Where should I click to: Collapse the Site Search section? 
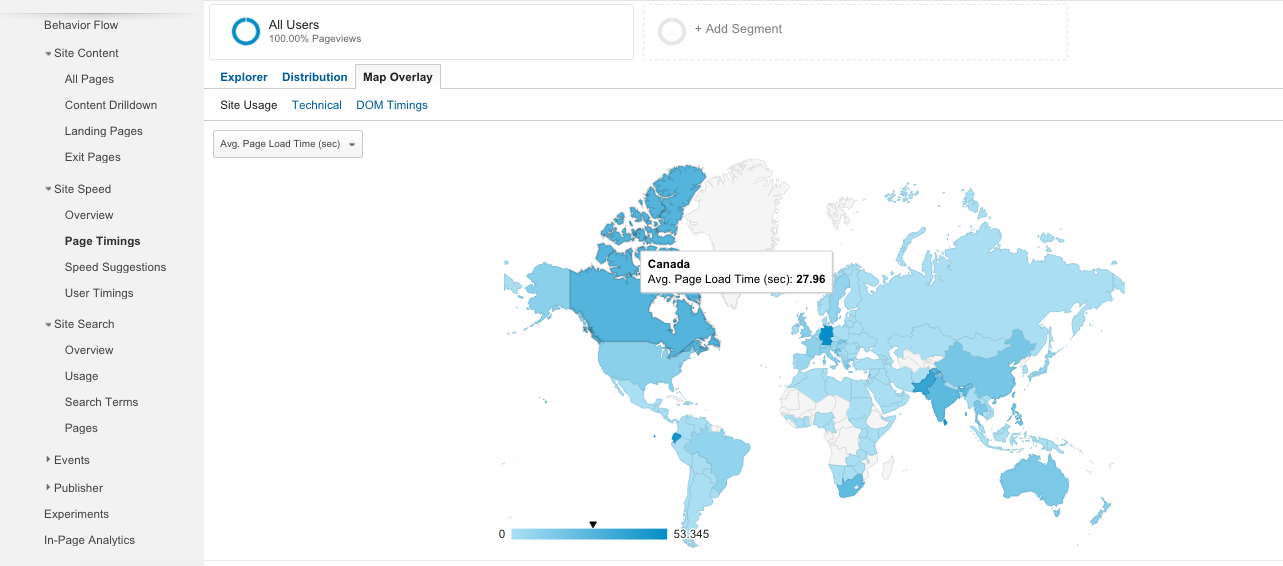point(48,325)
